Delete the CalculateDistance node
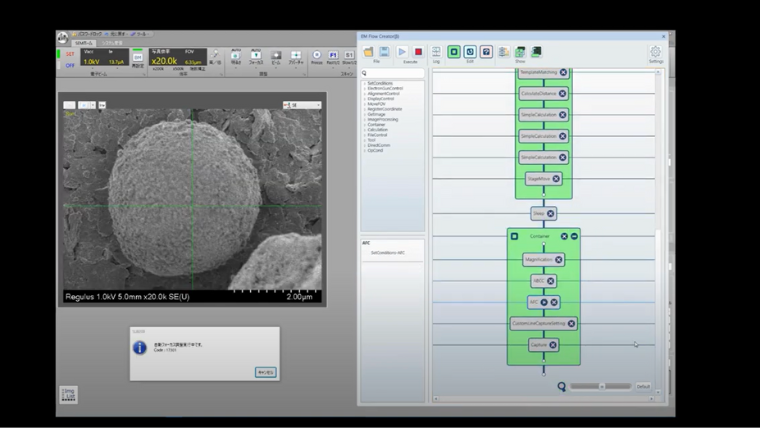This screenshot has width=760, height=428. (x=562, y=94)
